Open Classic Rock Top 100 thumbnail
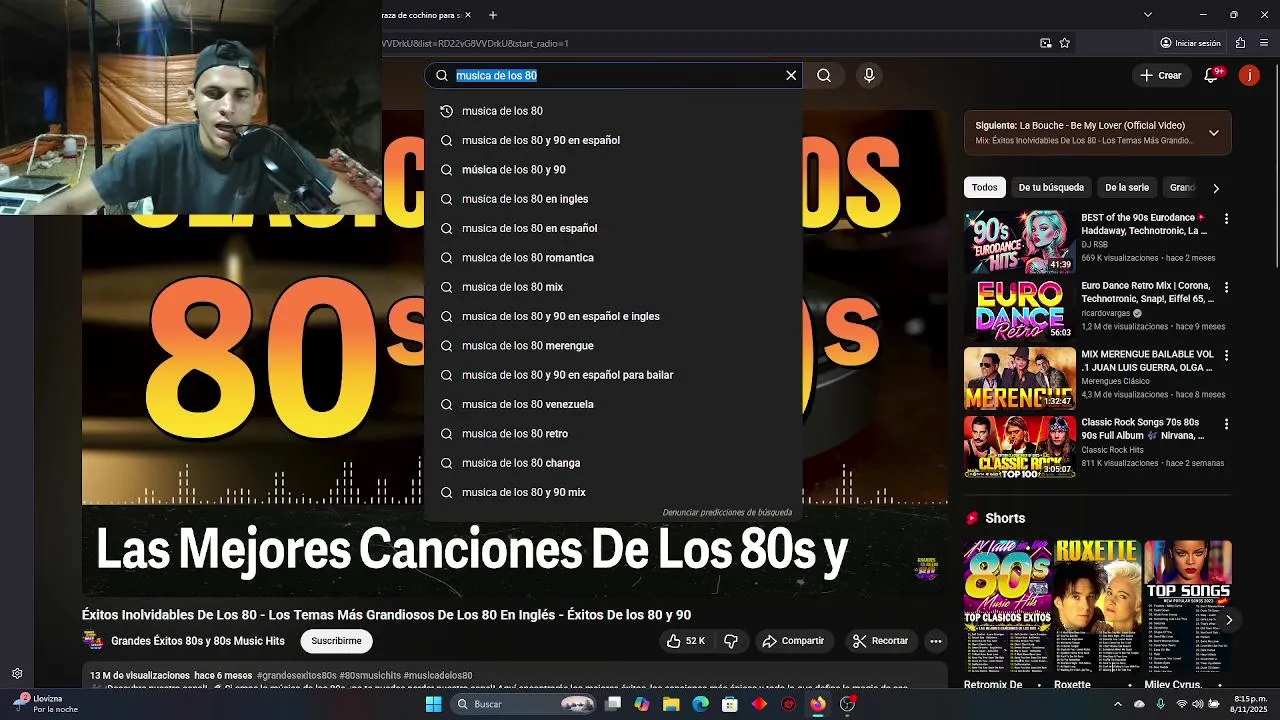Viewport: 1280px width, 720px height. (x=1020, y=447)
